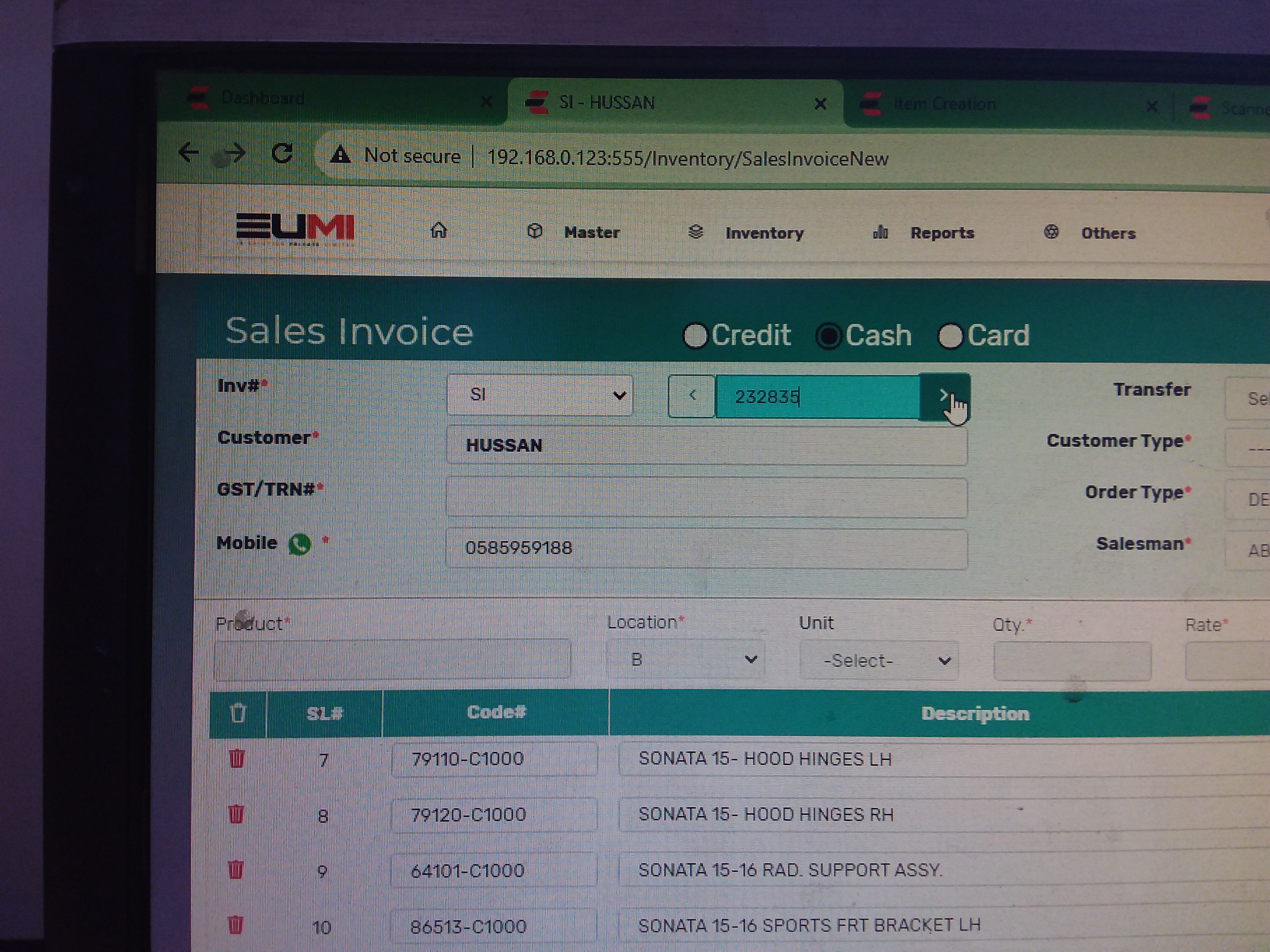Click code cell 79120-C1000
This screenshot has width=1270, height=952.
(x=494, y=814)
